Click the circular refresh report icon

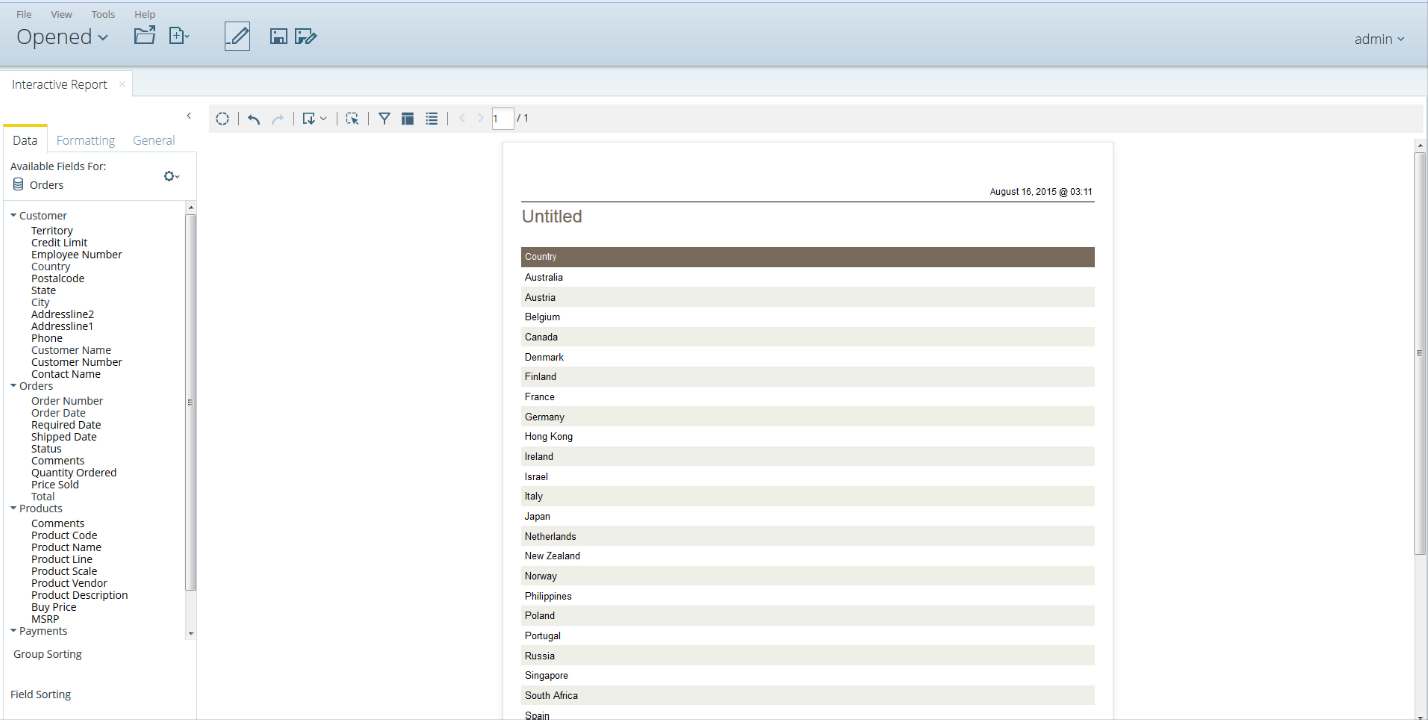coord(223,119)
